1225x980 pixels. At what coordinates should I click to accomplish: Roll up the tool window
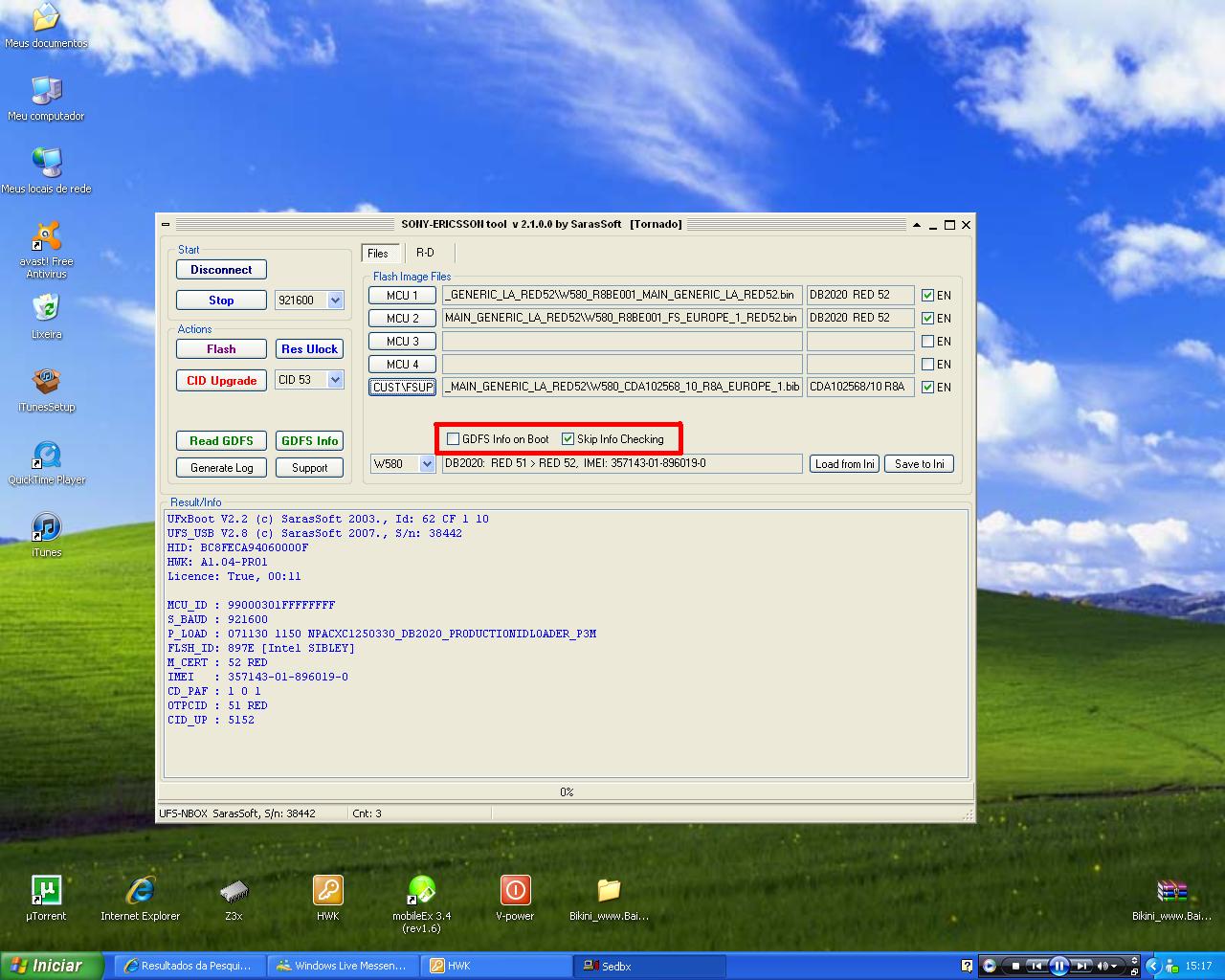[917, 225]
